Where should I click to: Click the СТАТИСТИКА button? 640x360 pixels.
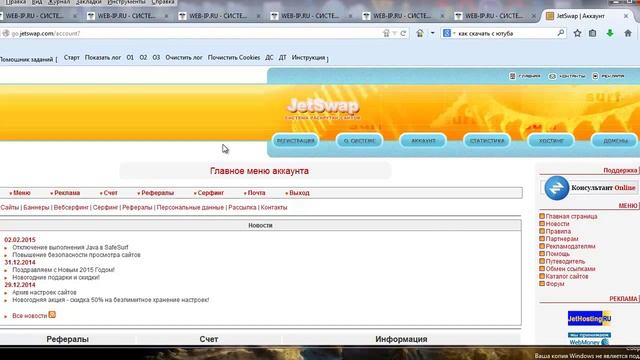(x=487, y=141)
